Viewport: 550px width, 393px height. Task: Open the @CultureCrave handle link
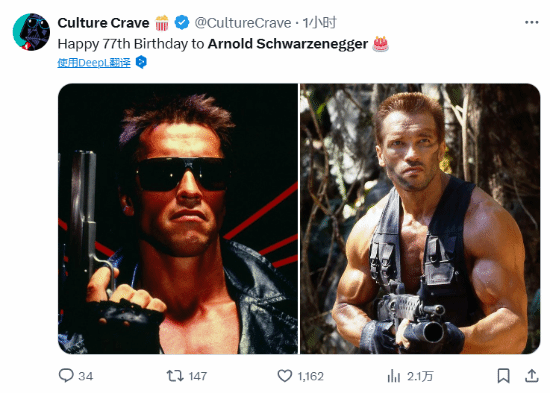[243, 23]
